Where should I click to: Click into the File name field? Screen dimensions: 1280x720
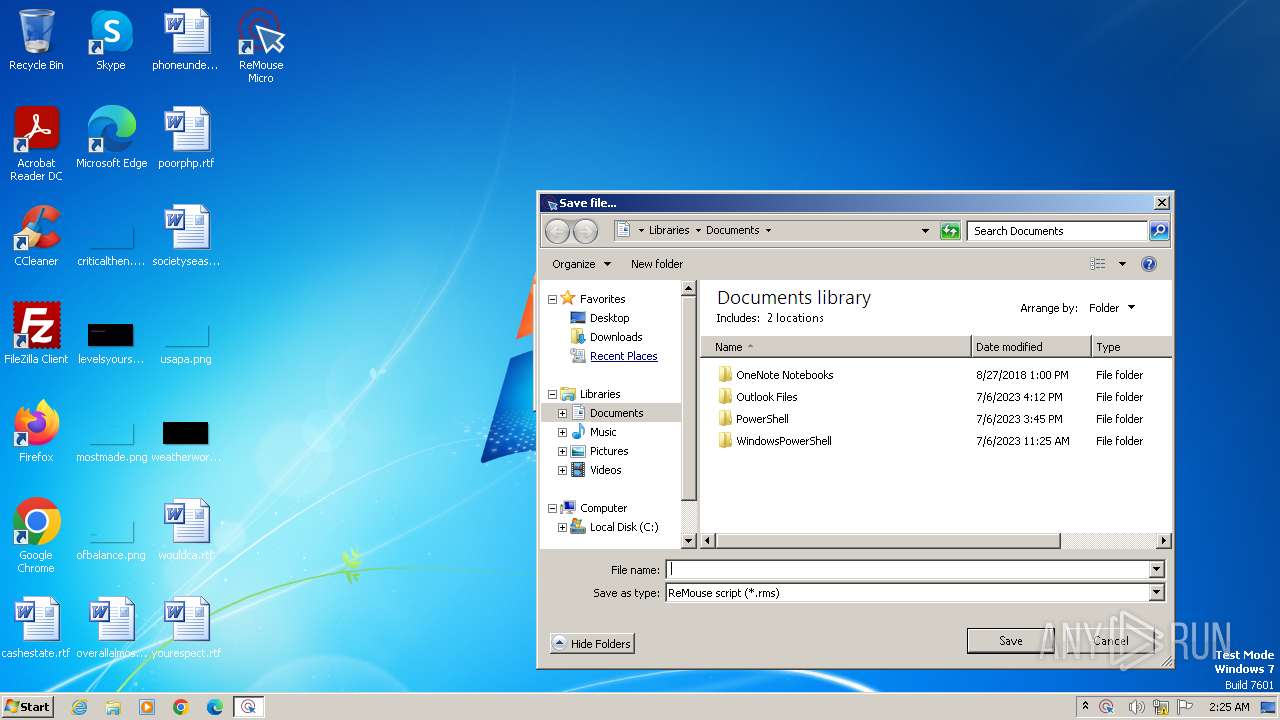tap(907, 570)
